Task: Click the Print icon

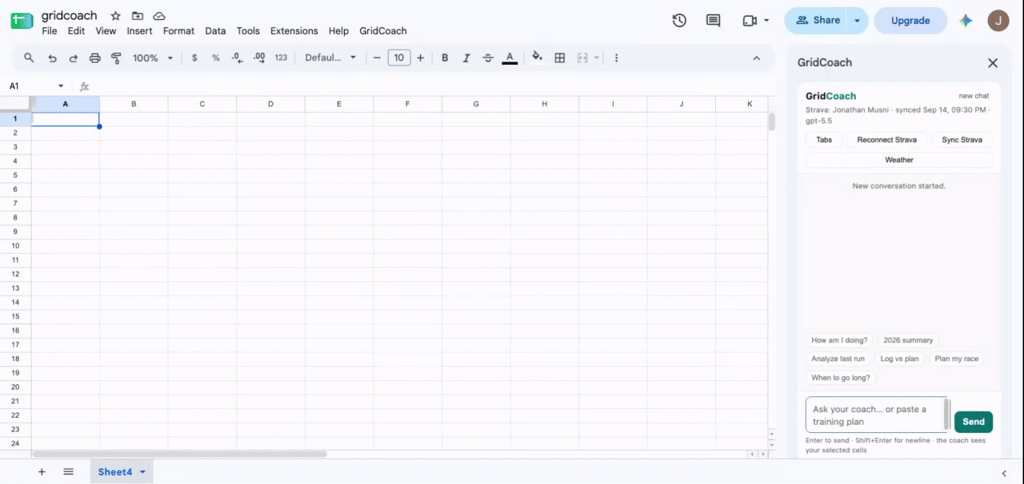Action: tap(95, 58)
